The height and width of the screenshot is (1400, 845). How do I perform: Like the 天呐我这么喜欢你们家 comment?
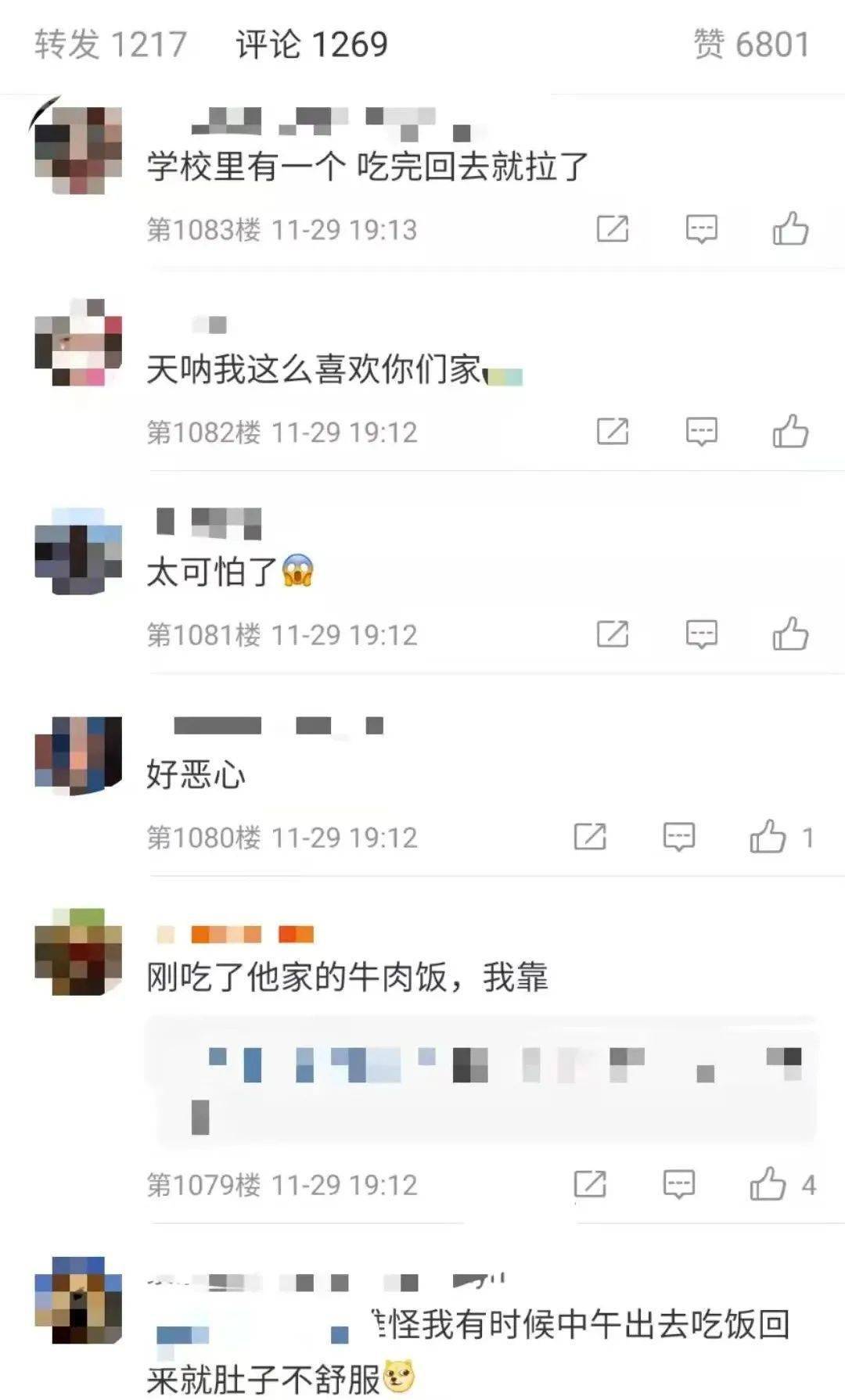790,431
